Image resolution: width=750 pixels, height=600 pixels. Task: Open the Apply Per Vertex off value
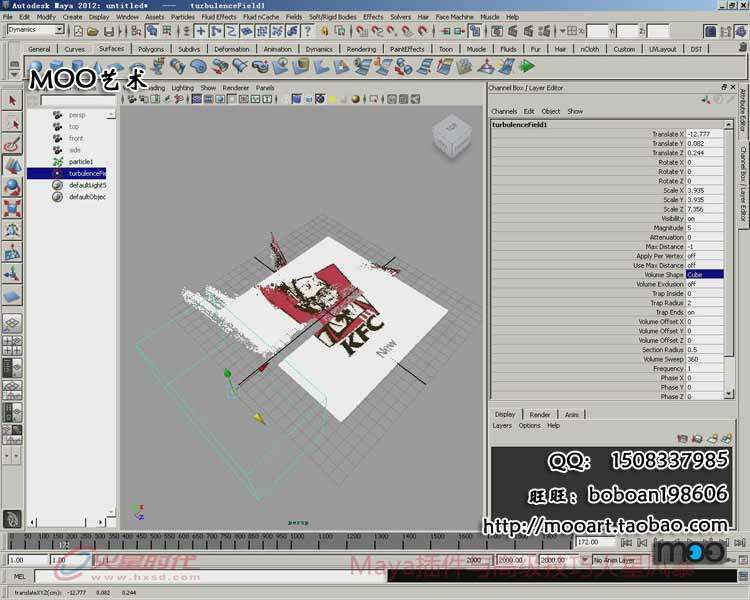coord(705,256)
